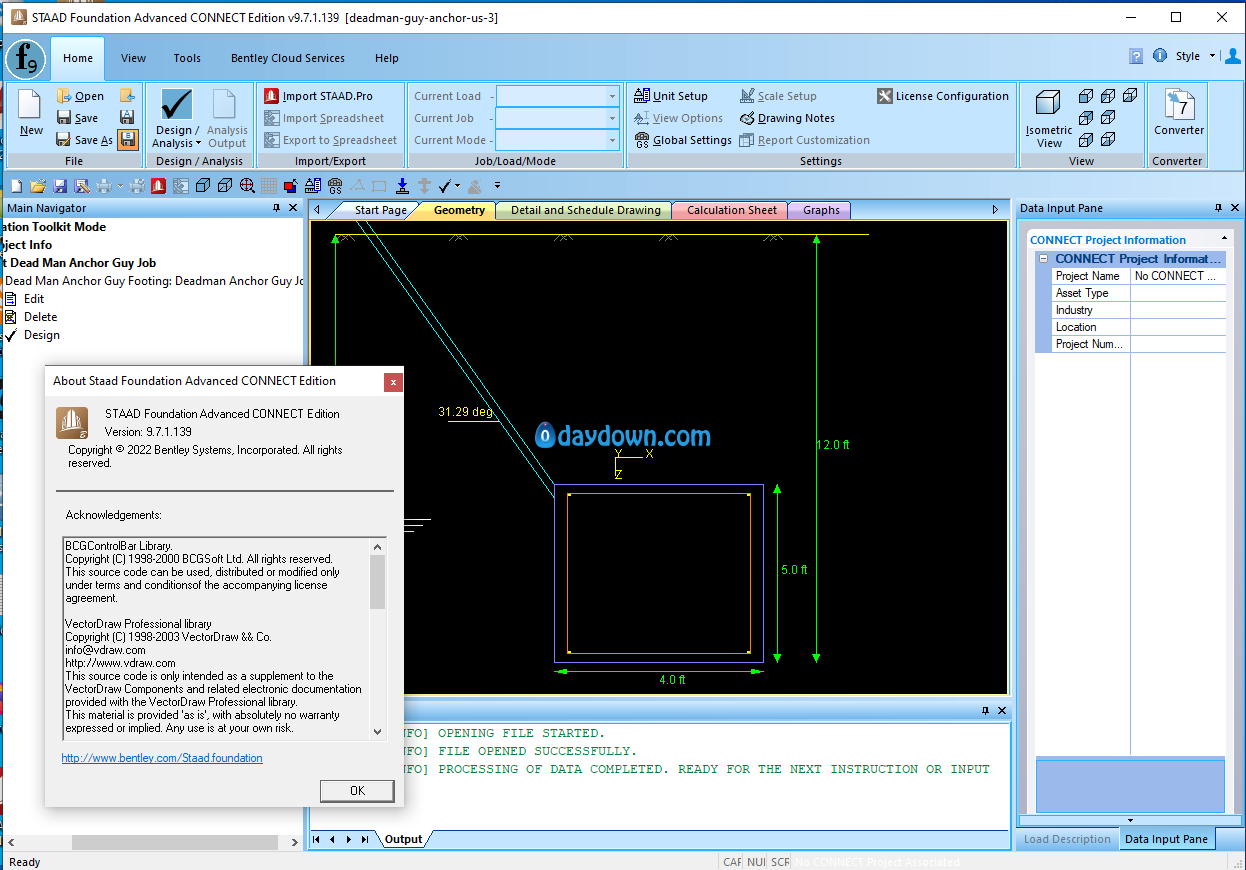Click Save As in the File group
The width and height of the screenshot is (1246, 870).
[84, 140]
